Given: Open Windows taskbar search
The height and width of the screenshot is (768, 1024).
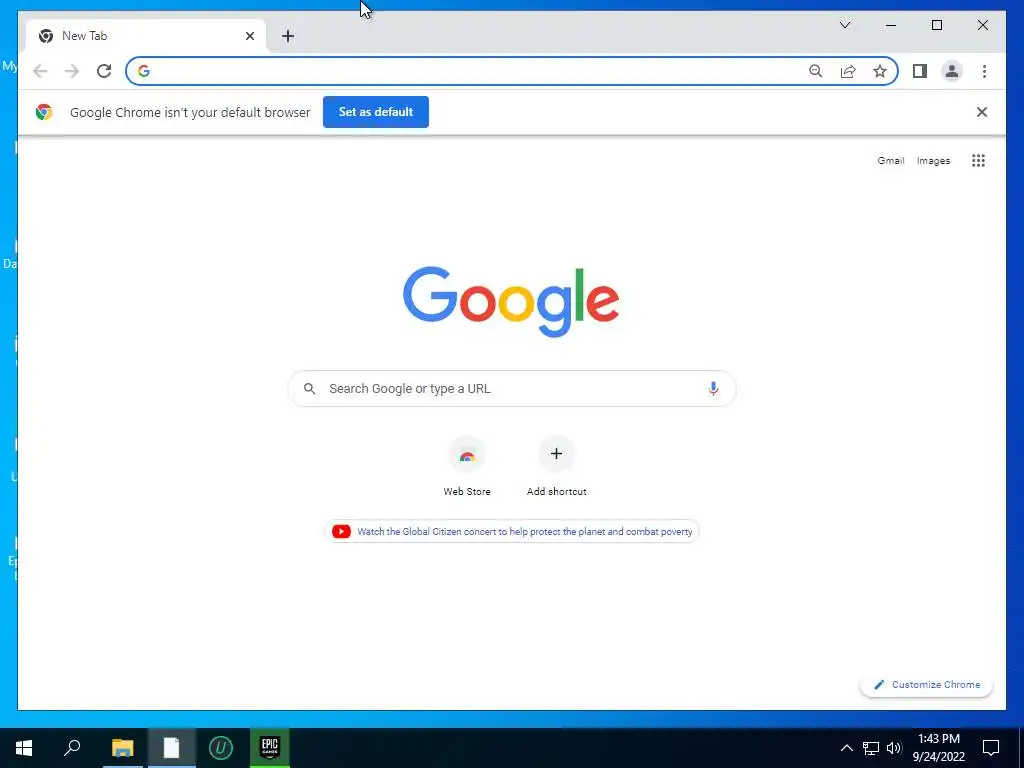Looking at the screenshot, I should [72, 748].
